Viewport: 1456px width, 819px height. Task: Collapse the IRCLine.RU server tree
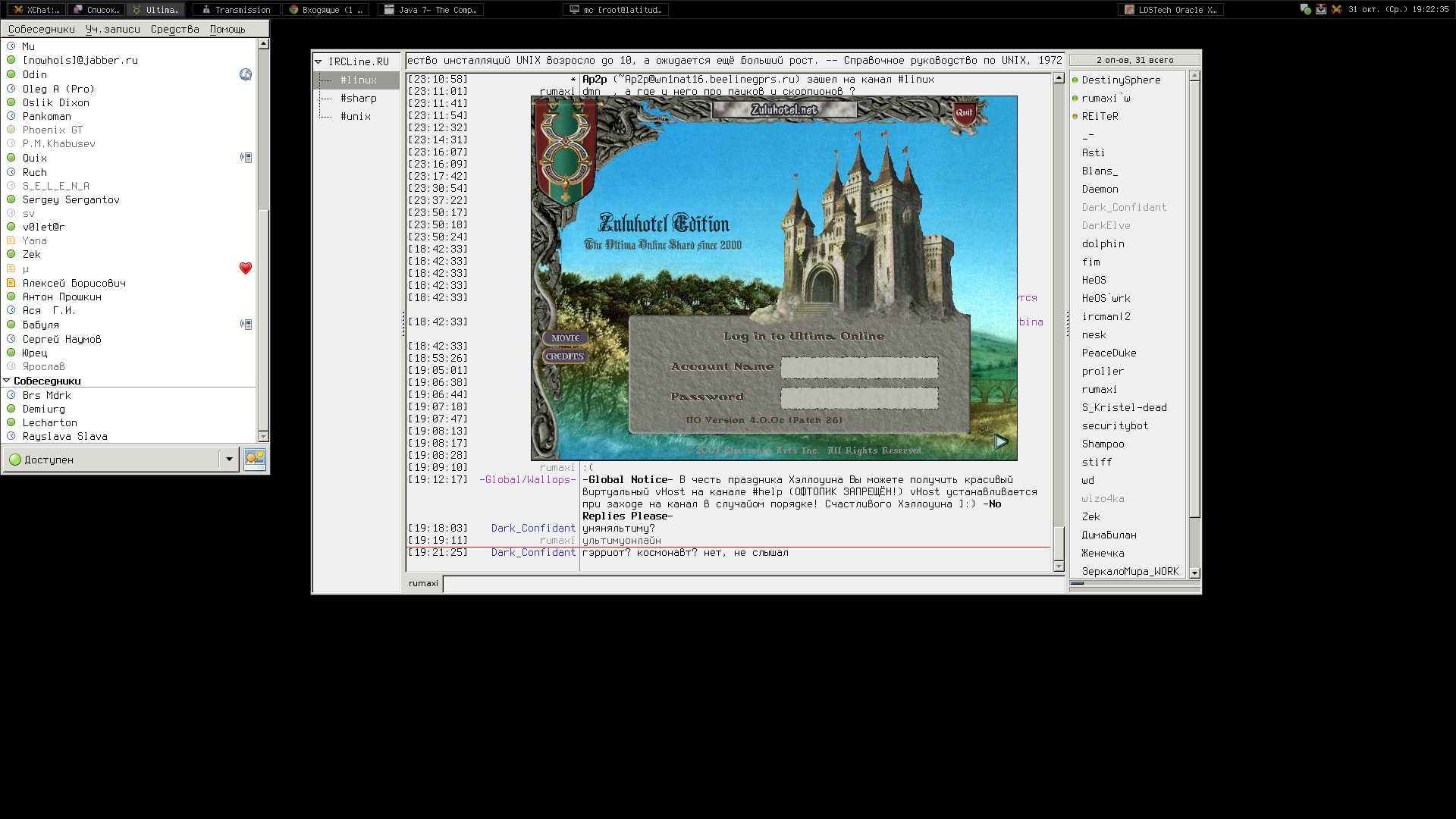coord(318,61)
